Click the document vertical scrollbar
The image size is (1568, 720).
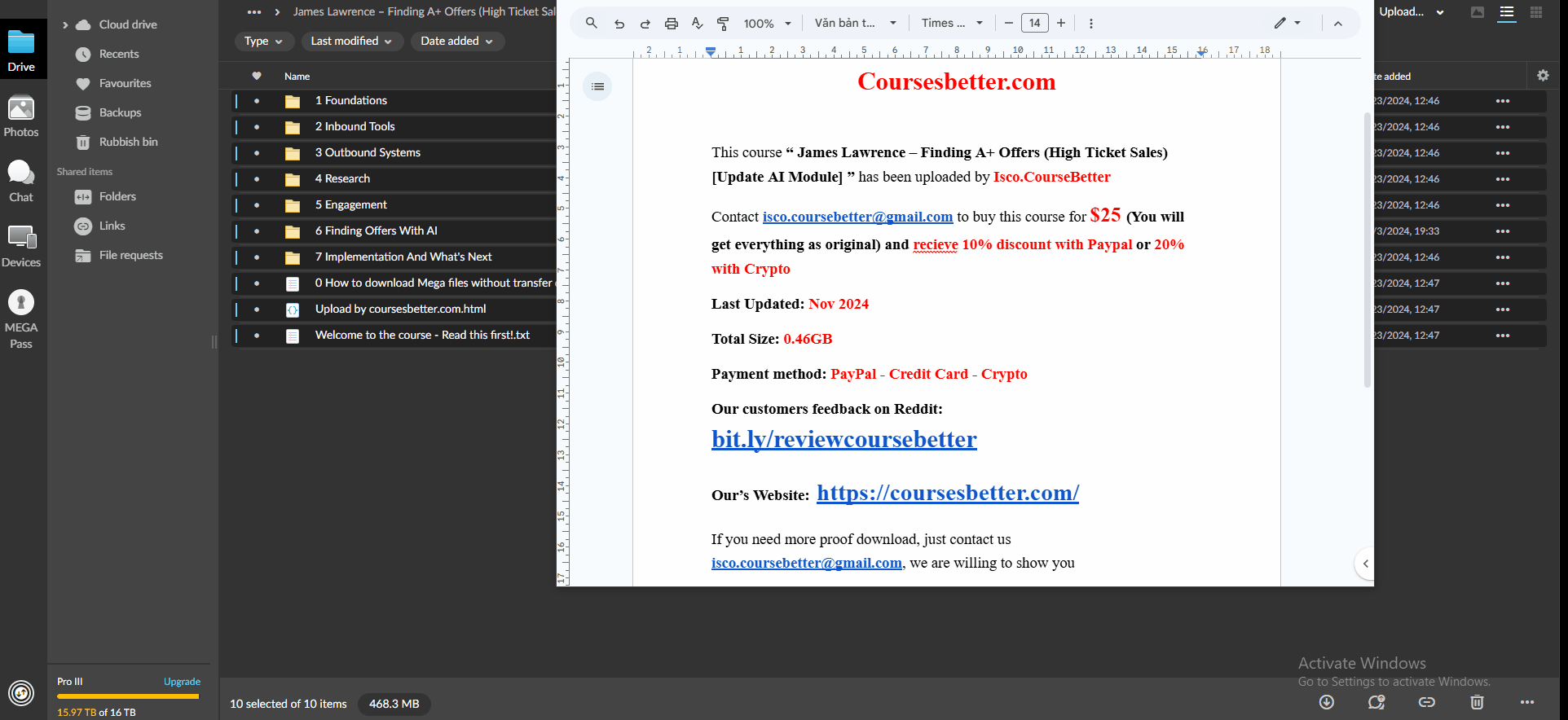(x=1368, y=250)
